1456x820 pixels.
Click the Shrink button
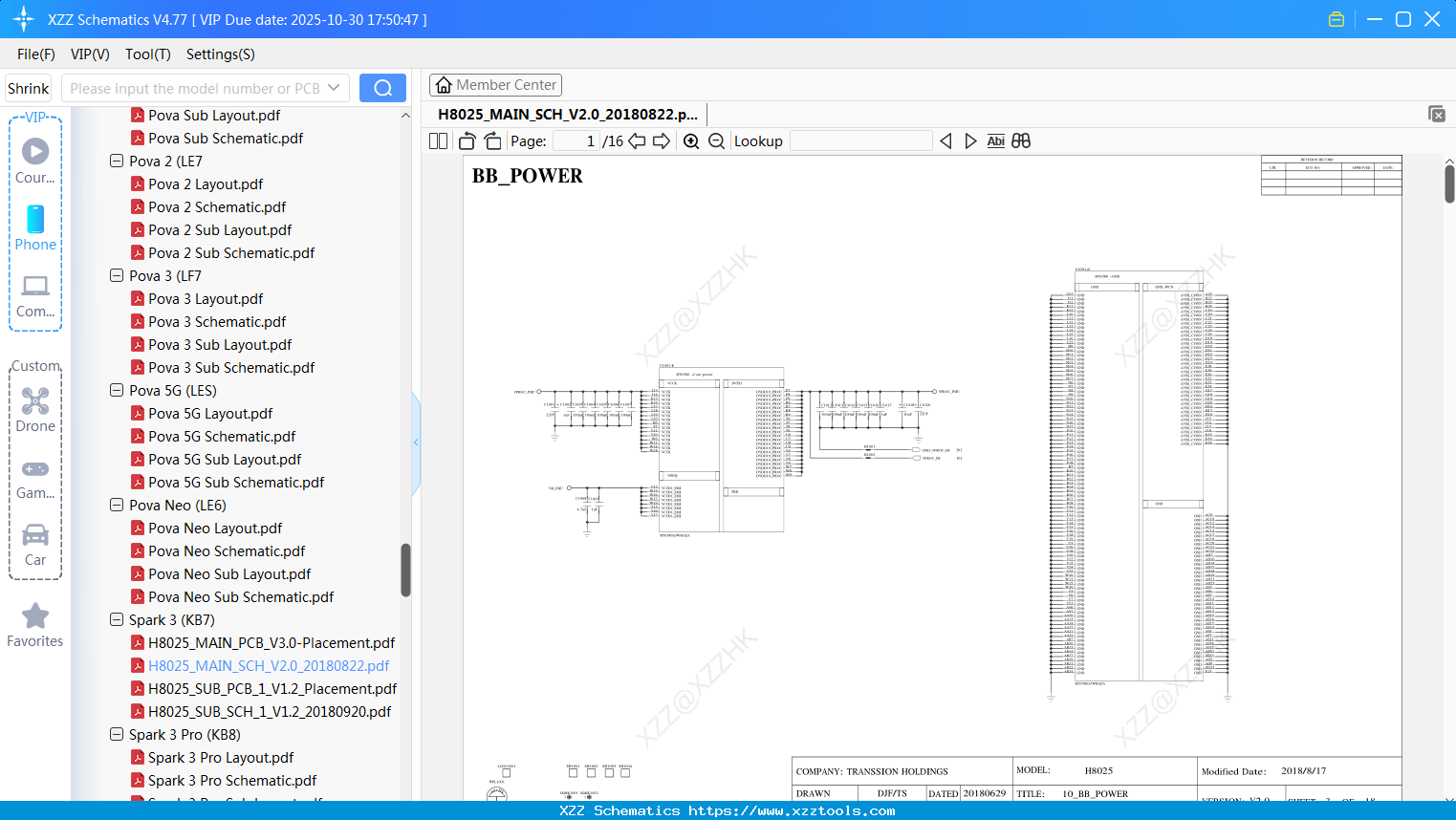pyautogui.click(x=29, y=88)
